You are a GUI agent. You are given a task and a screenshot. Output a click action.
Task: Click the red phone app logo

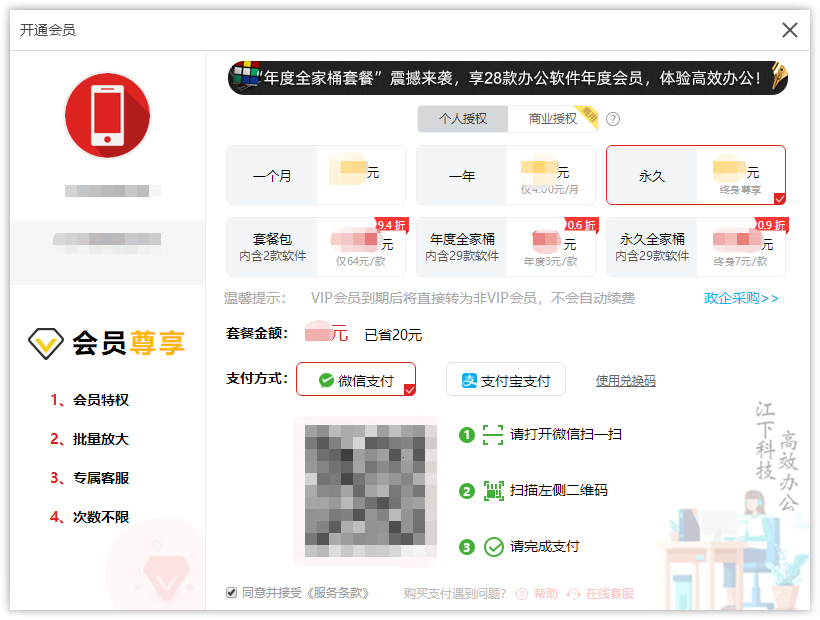click(107, 115)
